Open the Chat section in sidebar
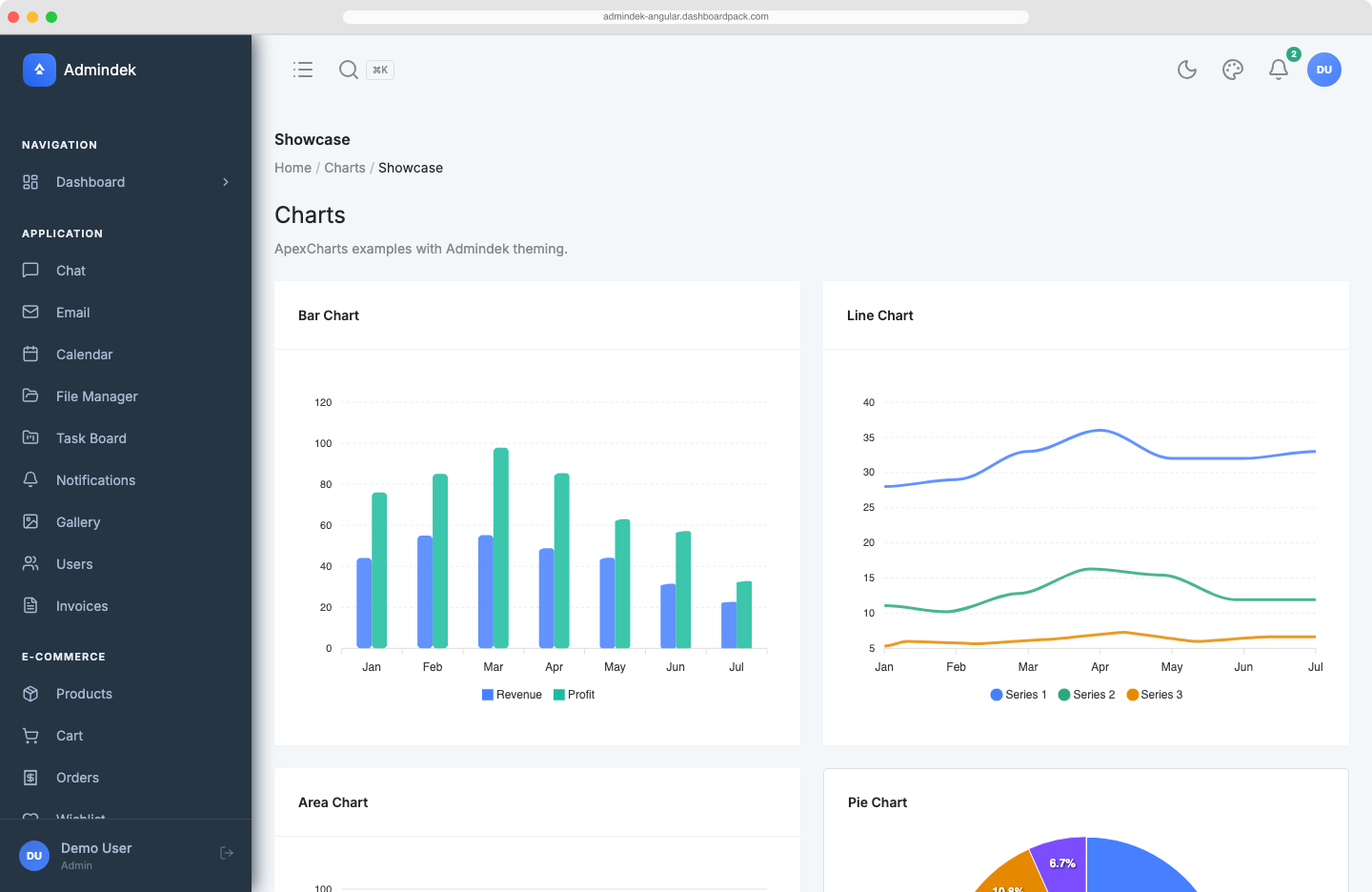 [x=69, y=271]
